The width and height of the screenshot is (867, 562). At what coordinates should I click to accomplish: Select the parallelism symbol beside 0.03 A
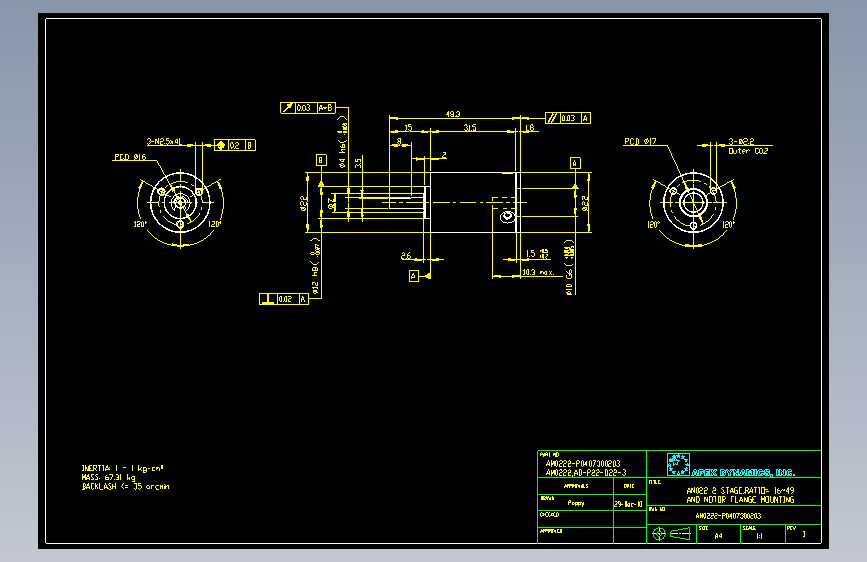(552, 118)
